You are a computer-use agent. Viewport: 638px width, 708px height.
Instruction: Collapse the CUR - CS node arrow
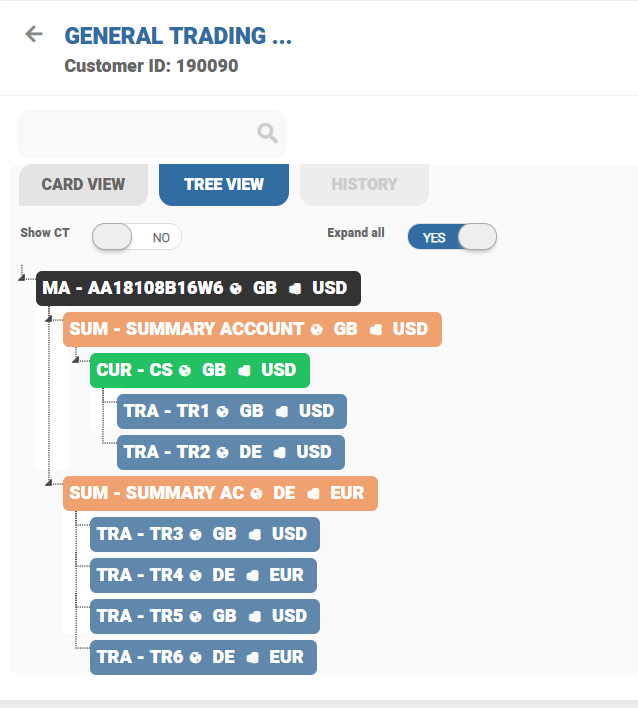[76, 359]
